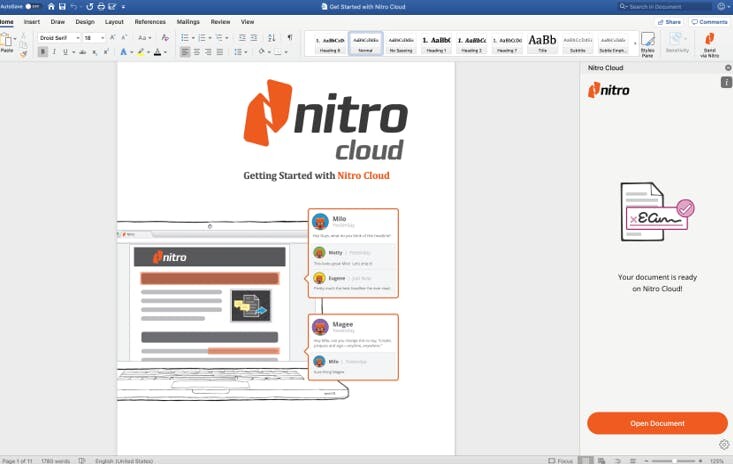Align text to the right
This screenshot has height=464, width=733.
(208, 52)
